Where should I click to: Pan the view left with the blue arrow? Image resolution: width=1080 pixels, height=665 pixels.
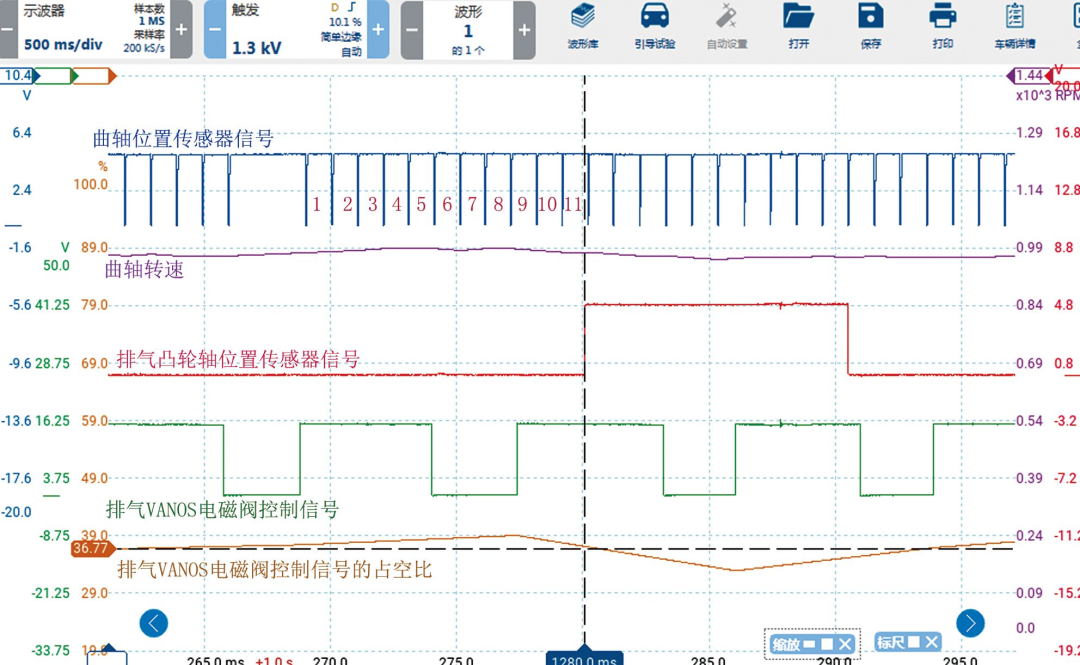click(x=154, y=623)
